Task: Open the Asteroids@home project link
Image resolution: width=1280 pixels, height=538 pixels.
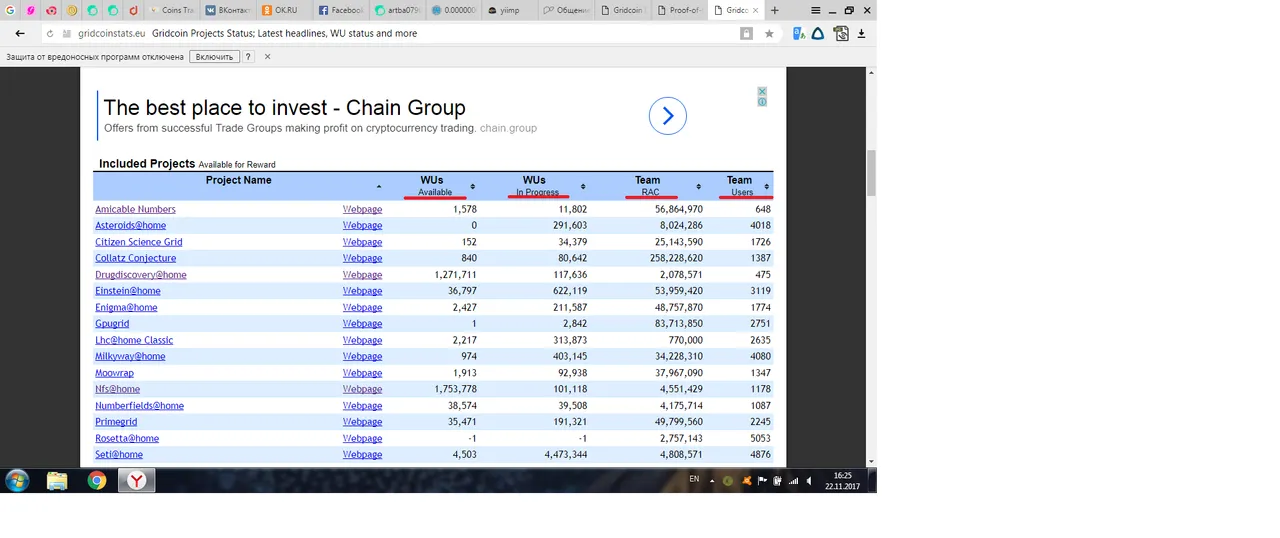Action: (130, 225)
